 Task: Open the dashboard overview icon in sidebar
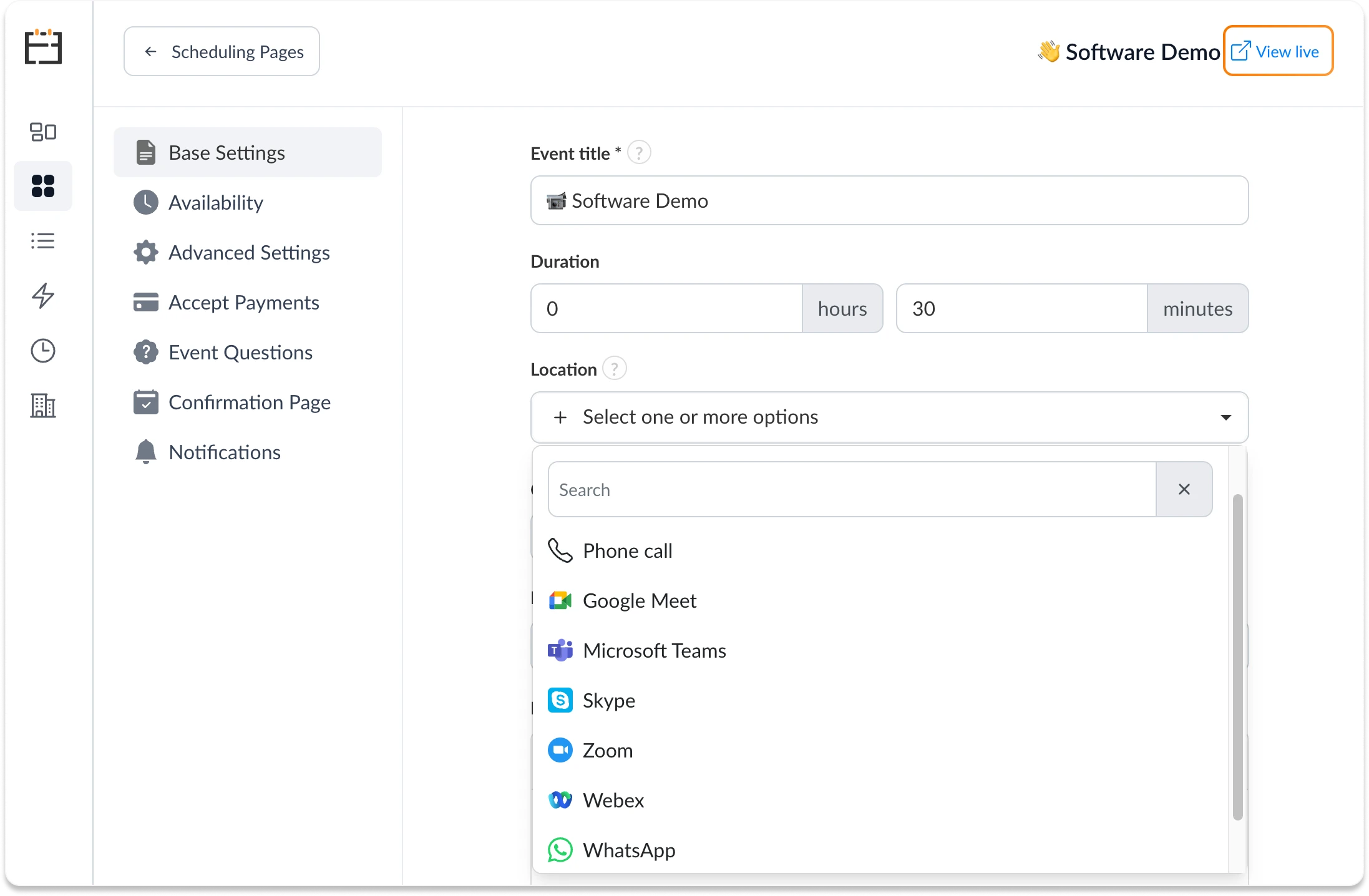pyautogui.click(x=42, y=132)
